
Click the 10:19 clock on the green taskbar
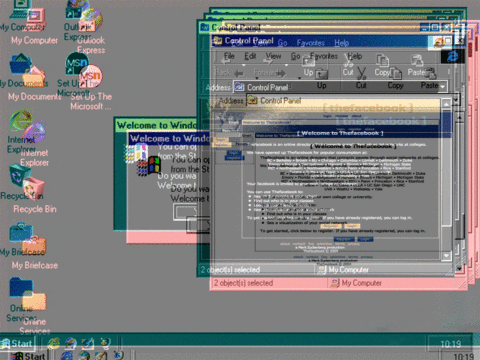pos(451,344)
